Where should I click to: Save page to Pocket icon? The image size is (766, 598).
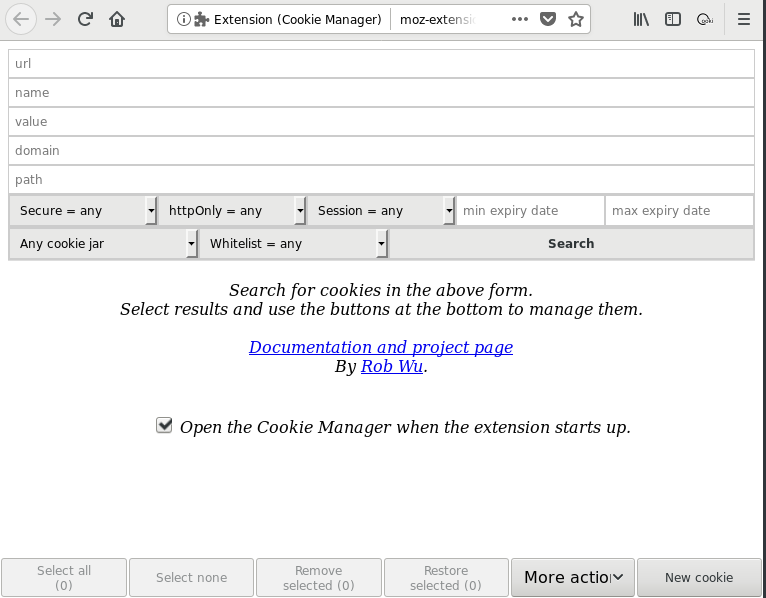pyautogui.click(x=548, y=20)
